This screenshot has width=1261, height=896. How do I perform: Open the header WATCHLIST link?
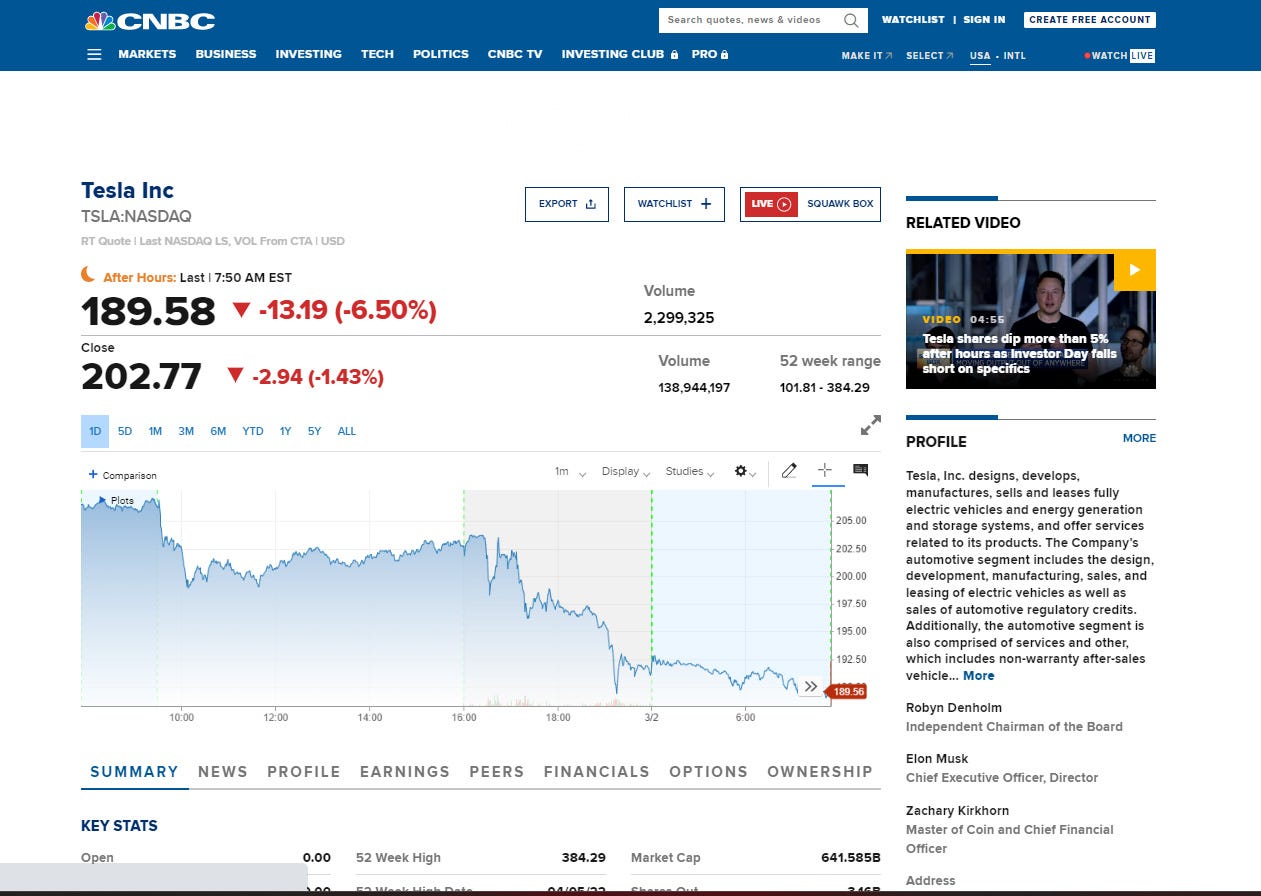913,20
